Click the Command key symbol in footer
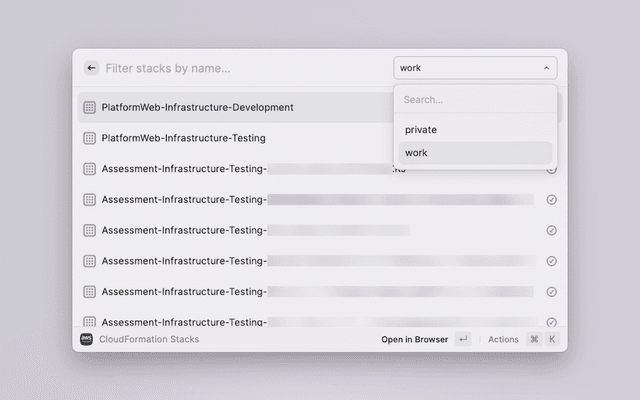Viewport: 640px width, 400px height. coord(534,339)
